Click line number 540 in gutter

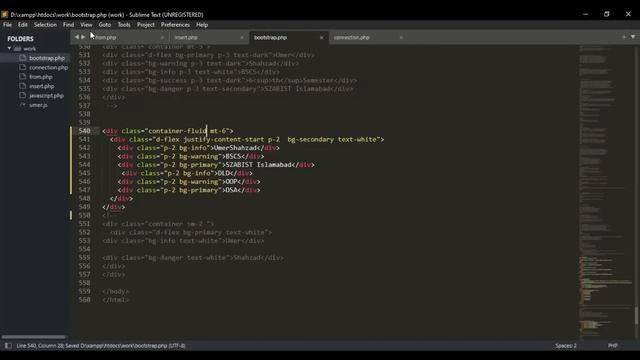coord(84,131)
